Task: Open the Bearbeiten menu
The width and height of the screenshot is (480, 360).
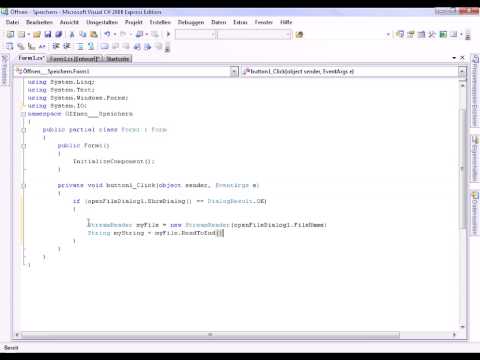Action: click(x=39, y=22)
